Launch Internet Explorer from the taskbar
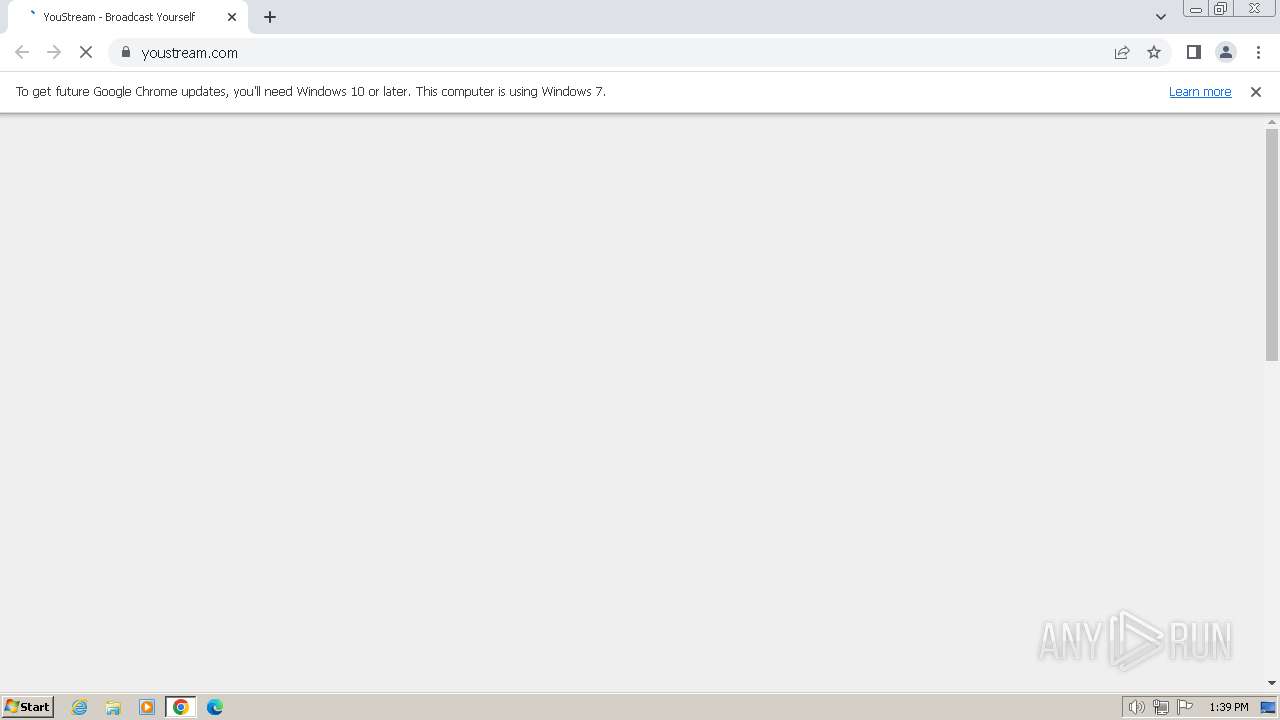 pyautogui.click(x=80, y=707)
